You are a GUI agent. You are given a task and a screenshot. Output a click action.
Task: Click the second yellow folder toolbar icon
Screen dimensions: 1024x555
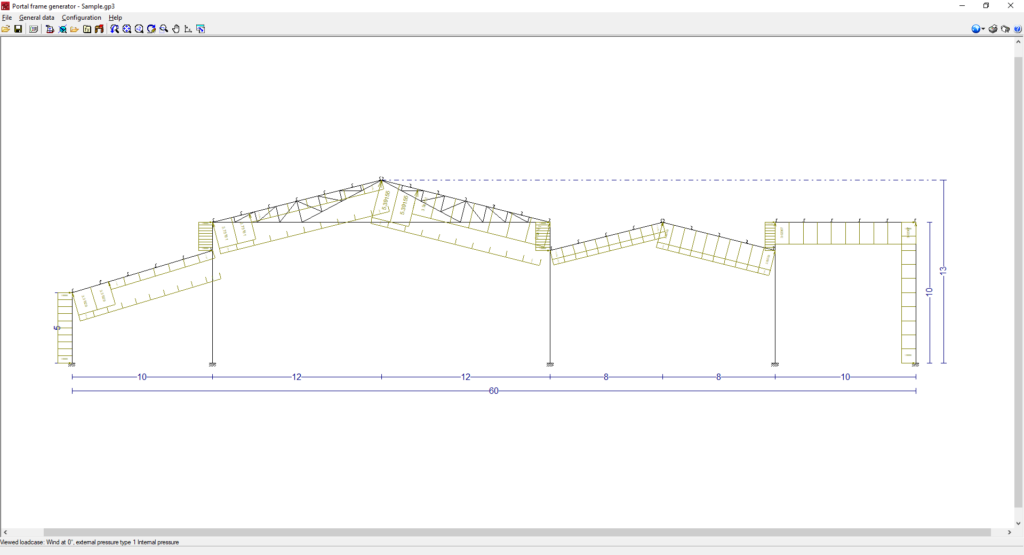(74, 29)
